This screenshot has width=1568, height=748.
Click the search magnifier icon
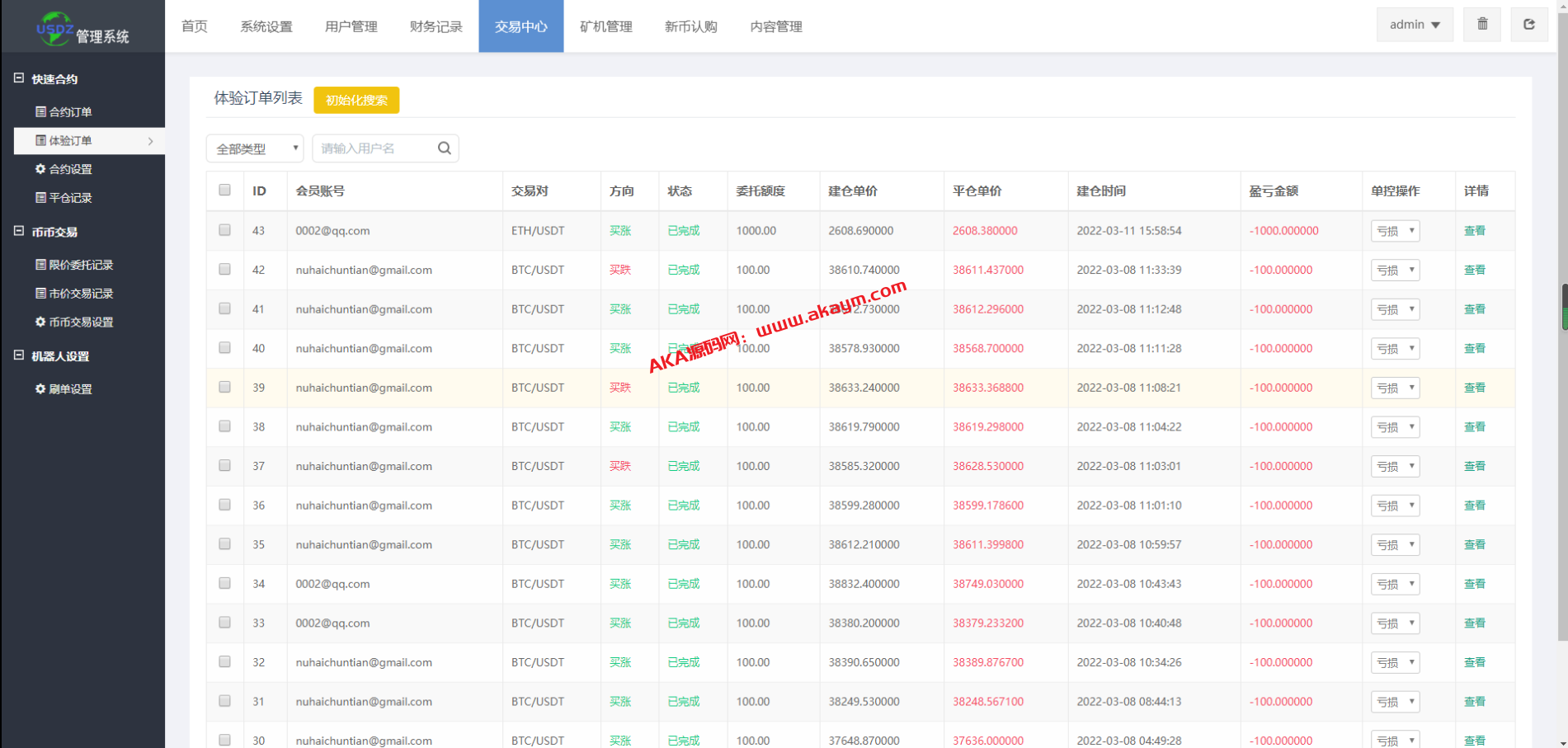pyautogui.click(x=444, y=148)
